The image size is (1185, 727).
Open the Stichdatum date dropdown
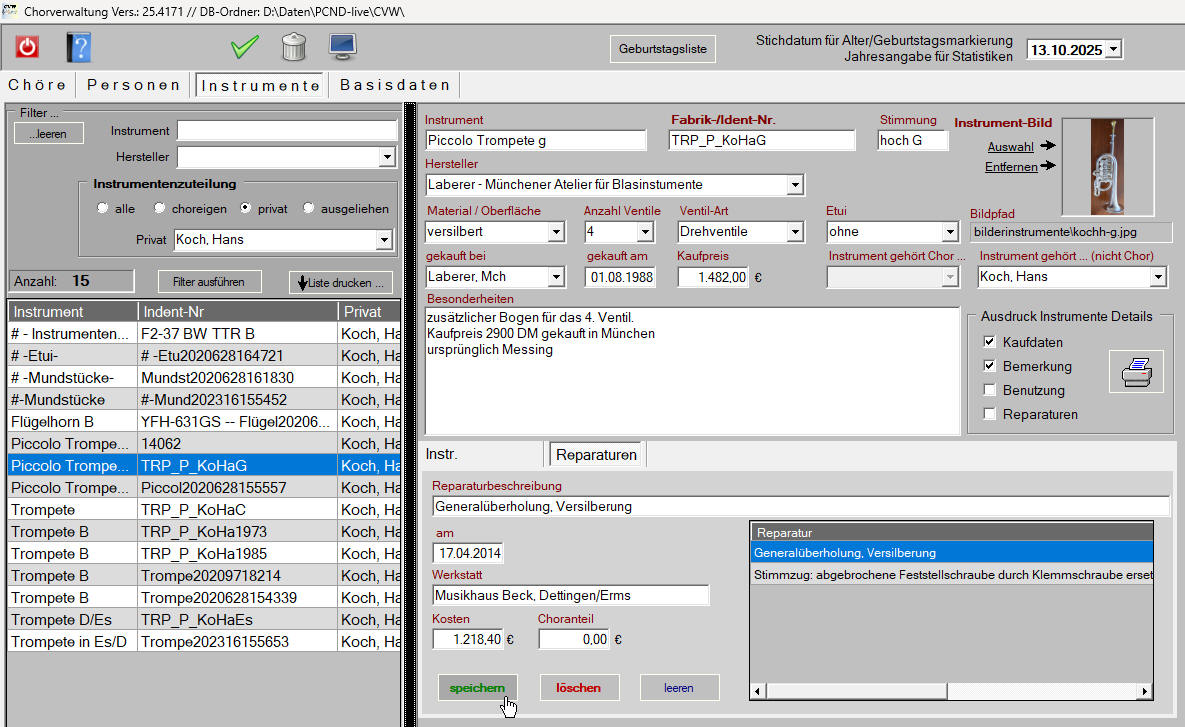[x=1114, y=49]
